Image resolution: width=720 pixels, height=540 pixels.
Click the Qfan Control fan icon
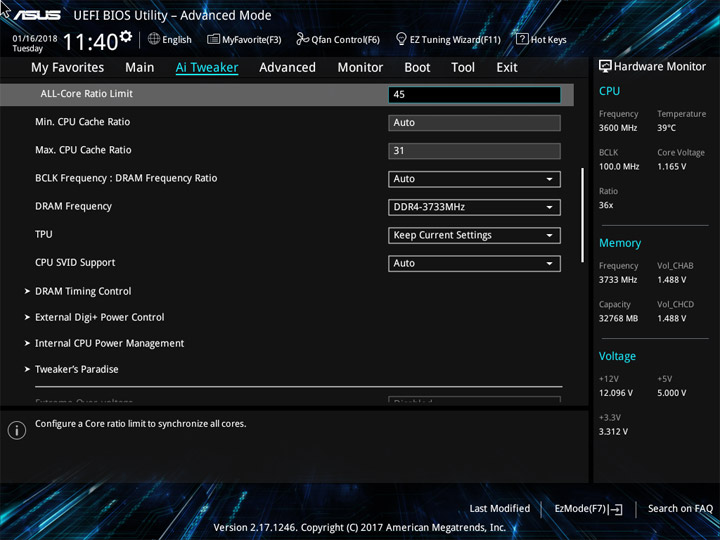click(302, 39)
